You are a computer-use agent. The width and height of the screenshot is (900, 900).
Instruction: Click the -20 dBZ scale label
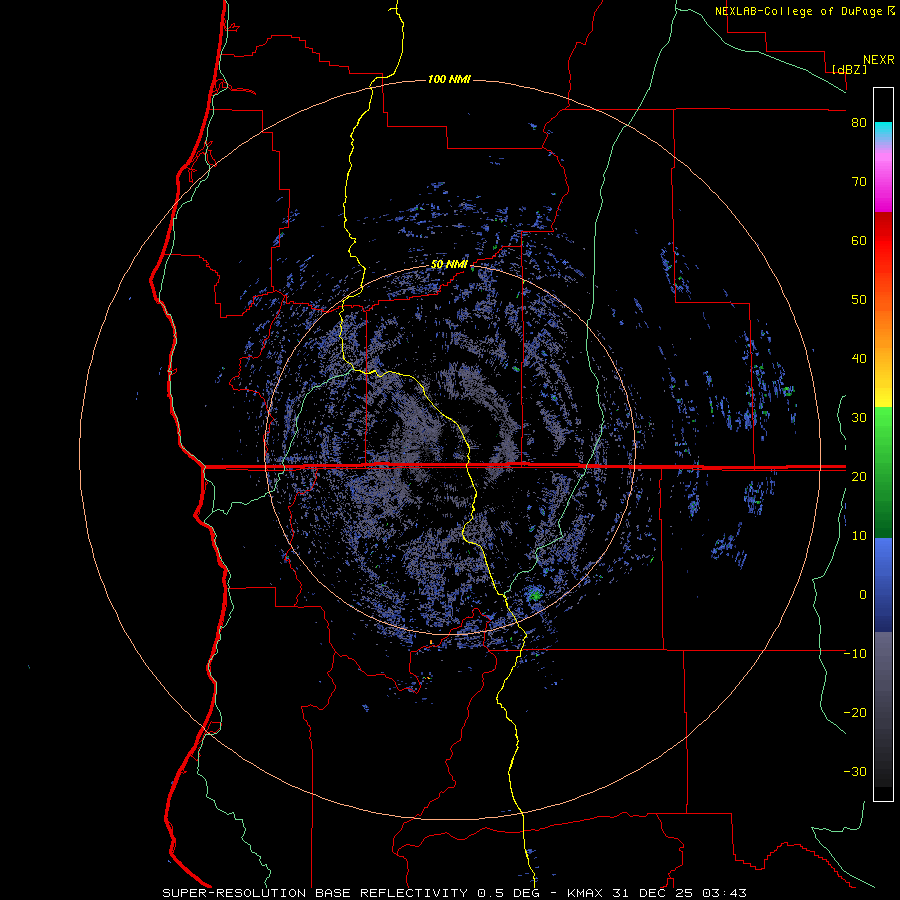coord(855,713)
